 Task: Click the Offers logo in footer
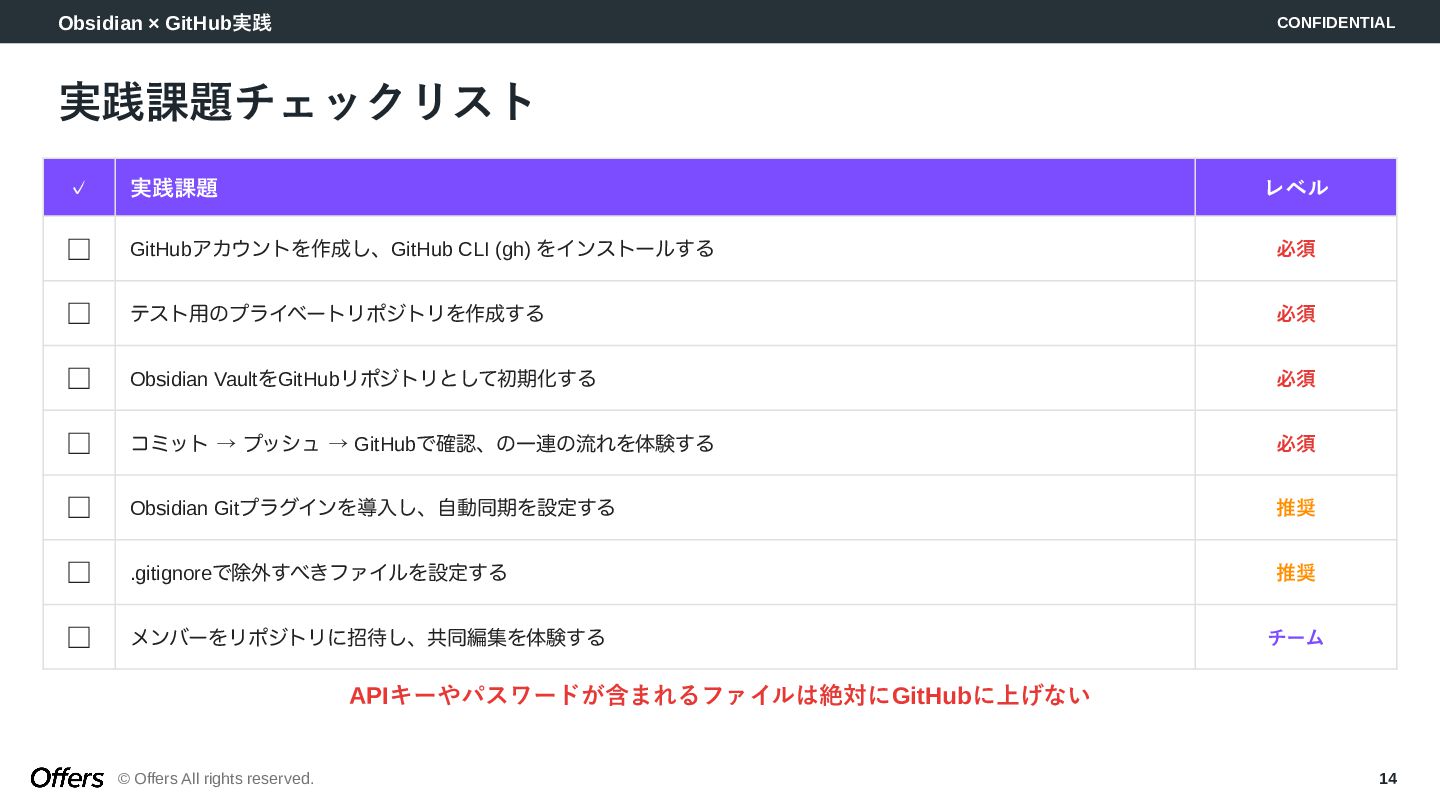pos(67,778)
